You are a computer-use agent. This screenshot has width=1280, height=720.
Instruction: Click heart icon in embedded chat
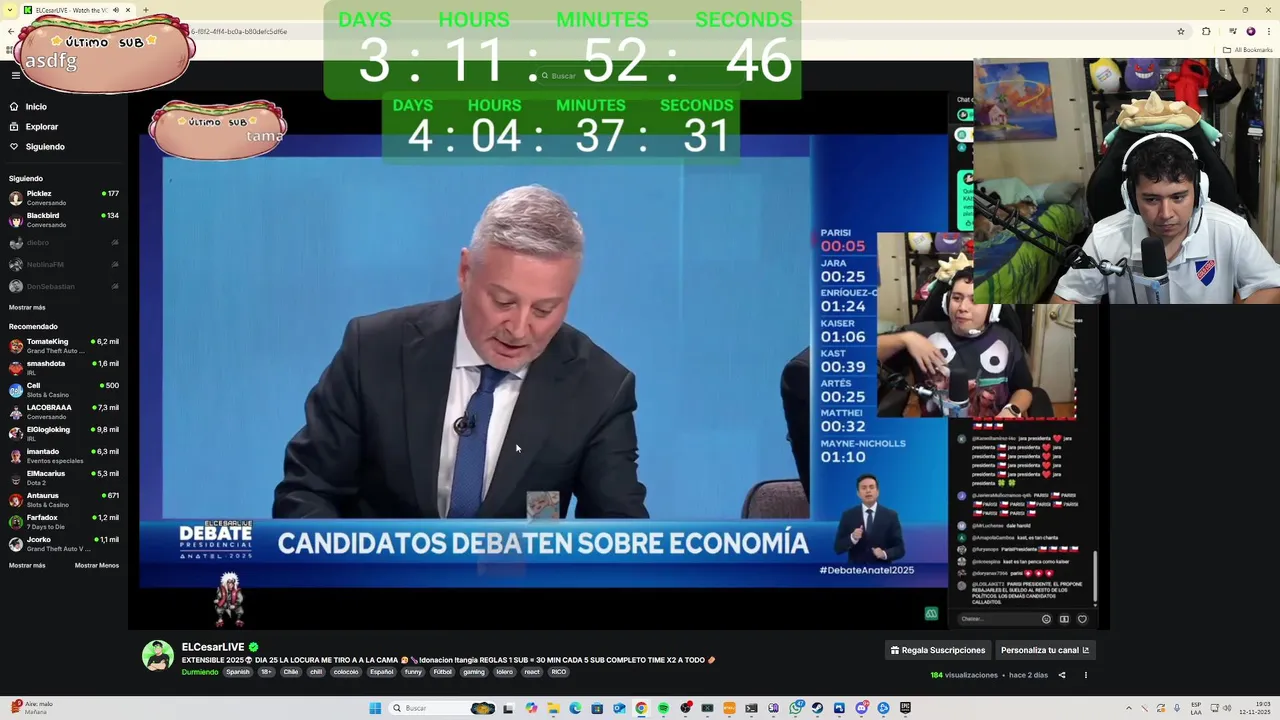(1082, 619)
